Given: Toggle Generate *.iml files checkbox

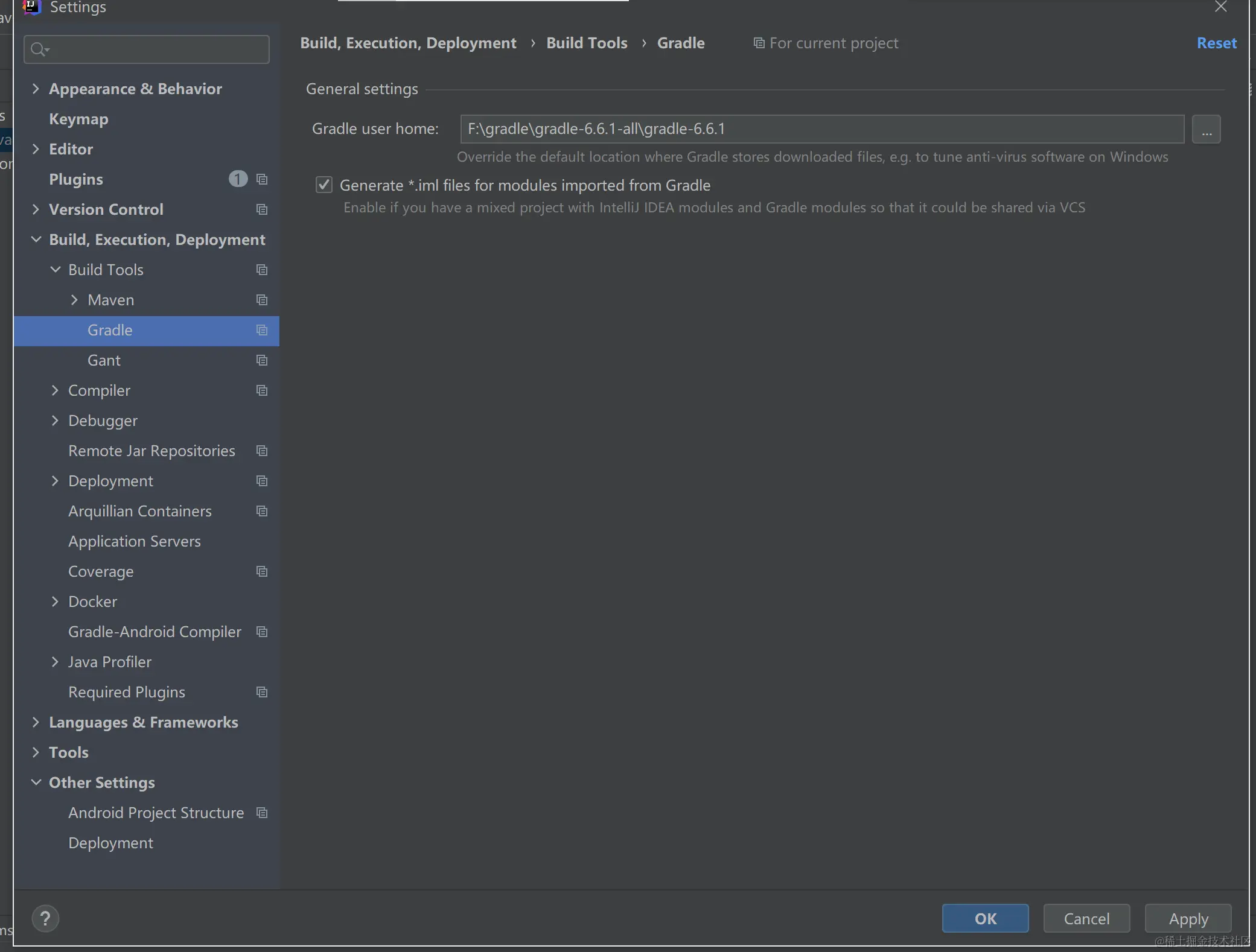Looking at the screenshot, I should [324, 185].
